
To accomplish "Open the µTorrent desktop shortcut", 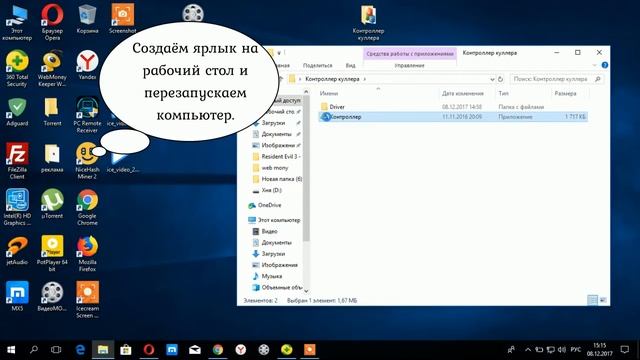I will [x=52, y=204].
